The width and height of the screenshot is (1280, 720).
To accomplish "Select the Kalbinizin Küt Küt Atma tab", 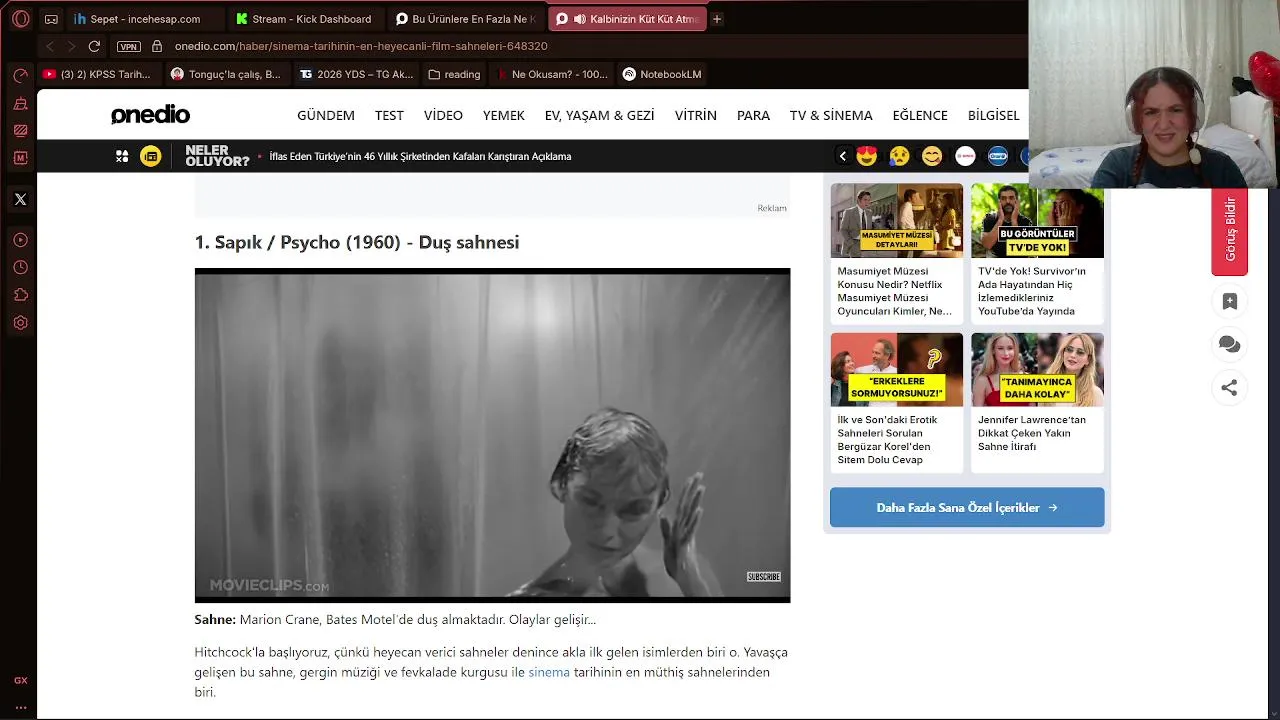I will pyautogui.click(x=628, y=19).
